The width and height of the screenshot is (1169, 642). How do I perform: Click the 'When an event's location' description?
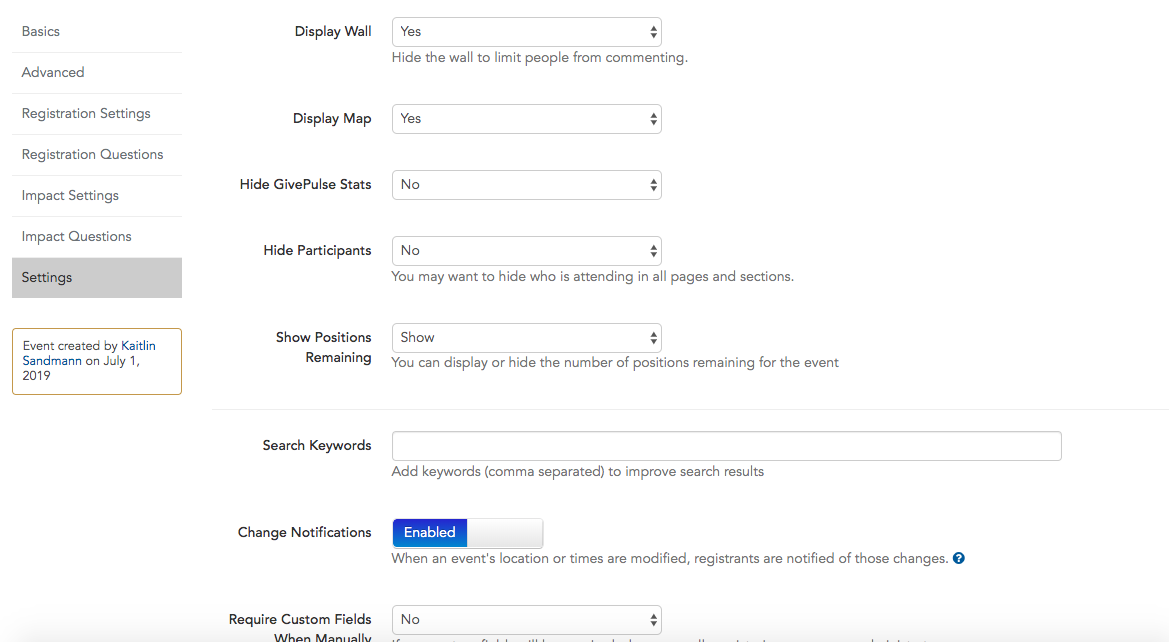669,558
